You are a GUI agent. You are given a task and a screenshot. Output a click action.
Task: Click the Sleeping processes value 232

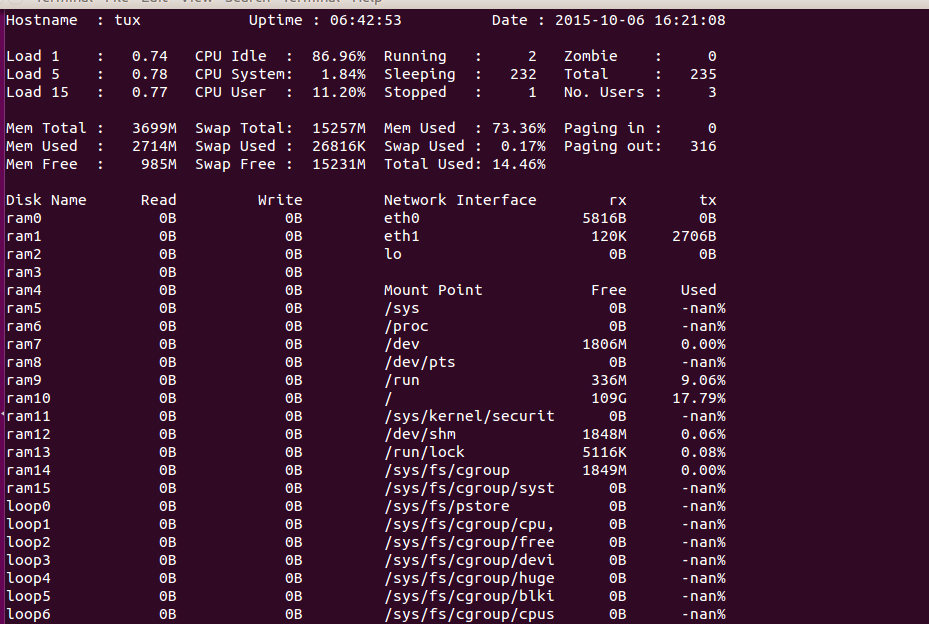click(x=522, y=74)
